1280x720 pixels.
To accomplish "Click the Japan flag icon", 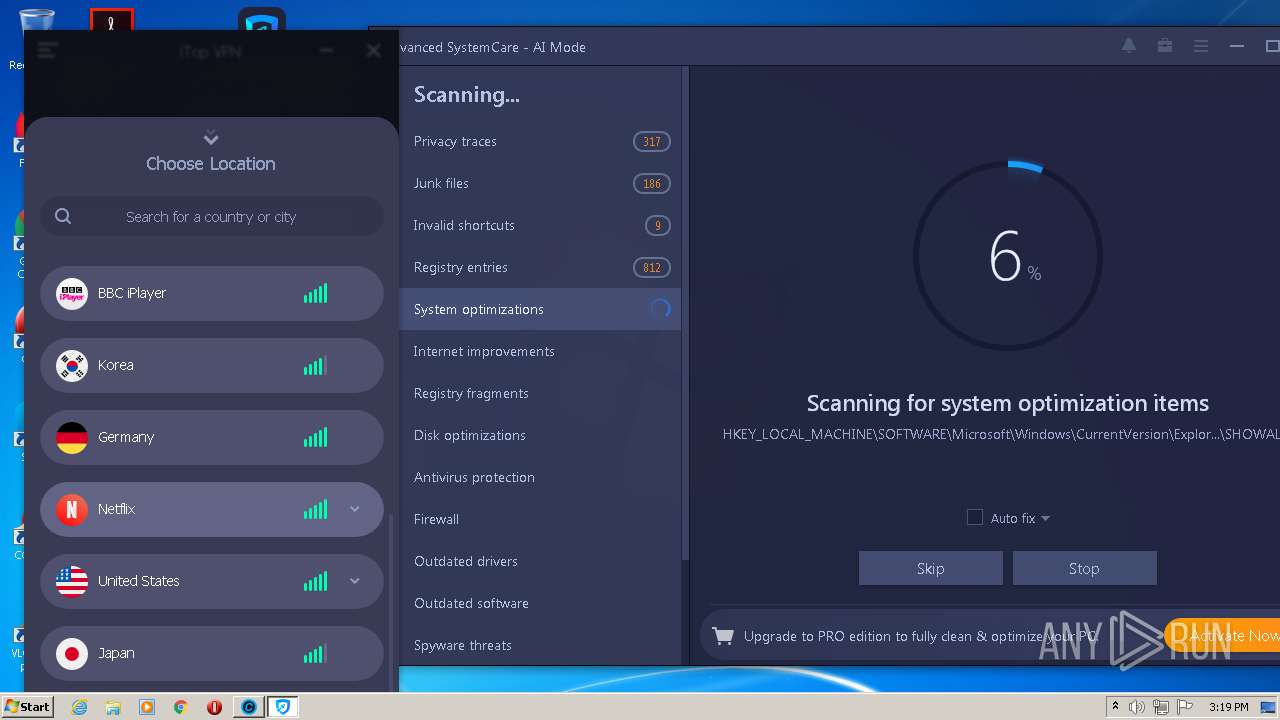I will [72, 653].
